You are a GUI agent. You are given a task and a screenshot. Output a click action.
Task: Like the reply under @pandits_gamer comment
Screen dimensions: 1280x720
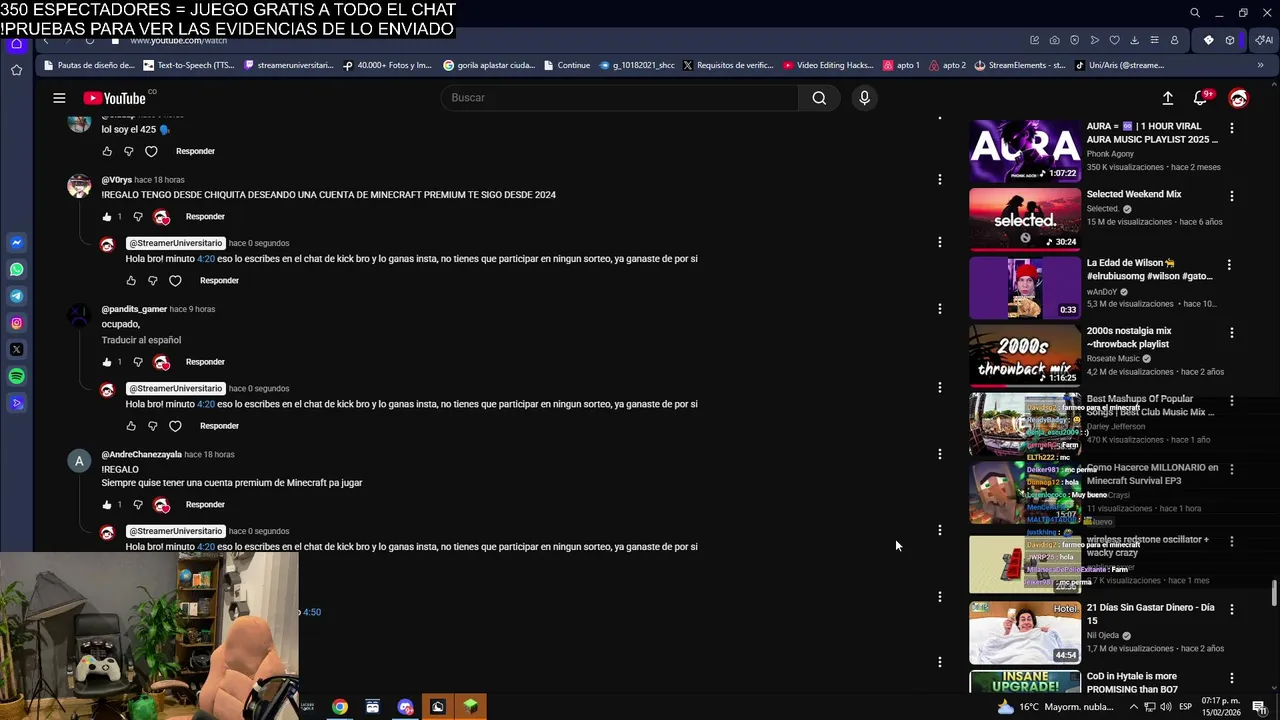pyautogui.click(x=131, y=426)
